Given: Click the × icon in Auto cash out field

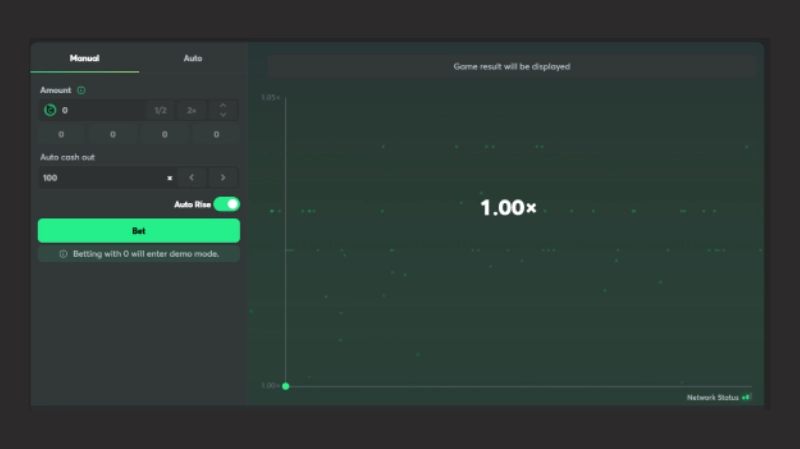Looking at the screenshot, I should coord(169,178).
